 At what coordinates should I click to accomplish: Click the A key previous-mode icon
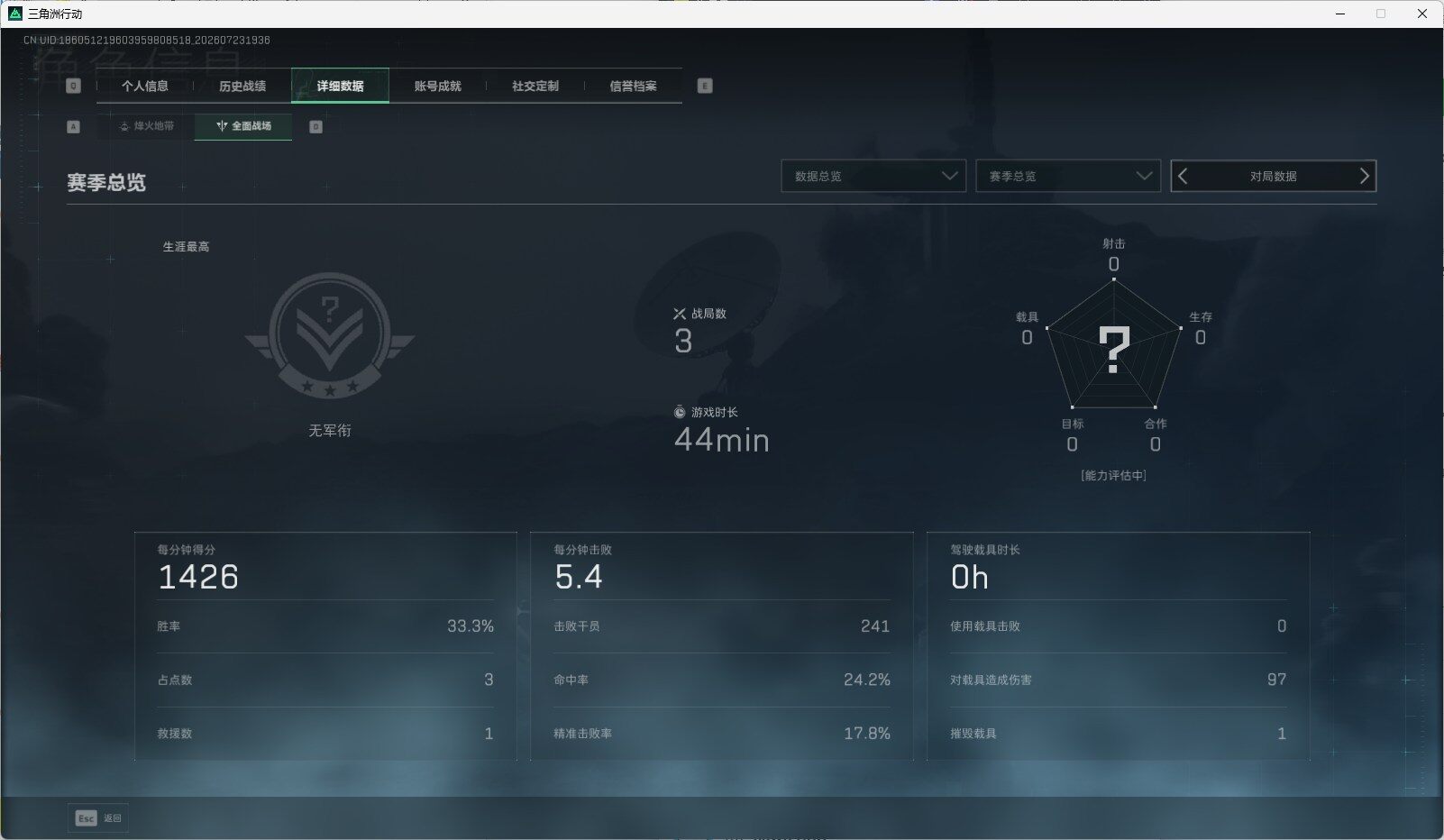(x=74, y=127)
